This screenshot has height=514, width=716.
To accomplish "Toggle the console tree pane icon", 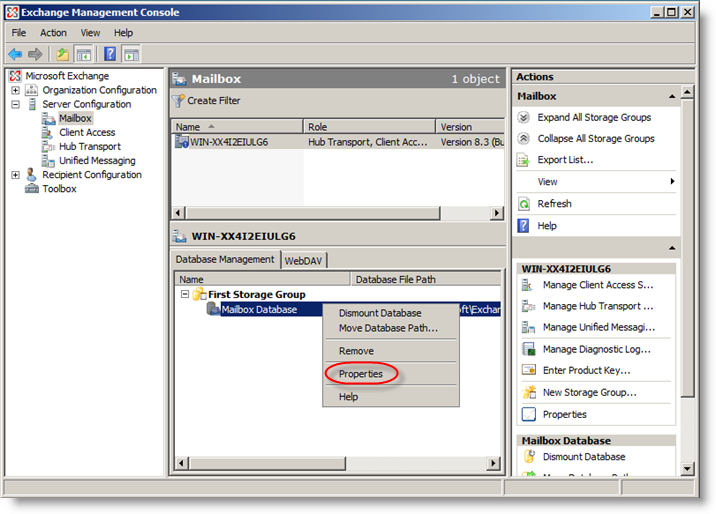I will [84, 54].
